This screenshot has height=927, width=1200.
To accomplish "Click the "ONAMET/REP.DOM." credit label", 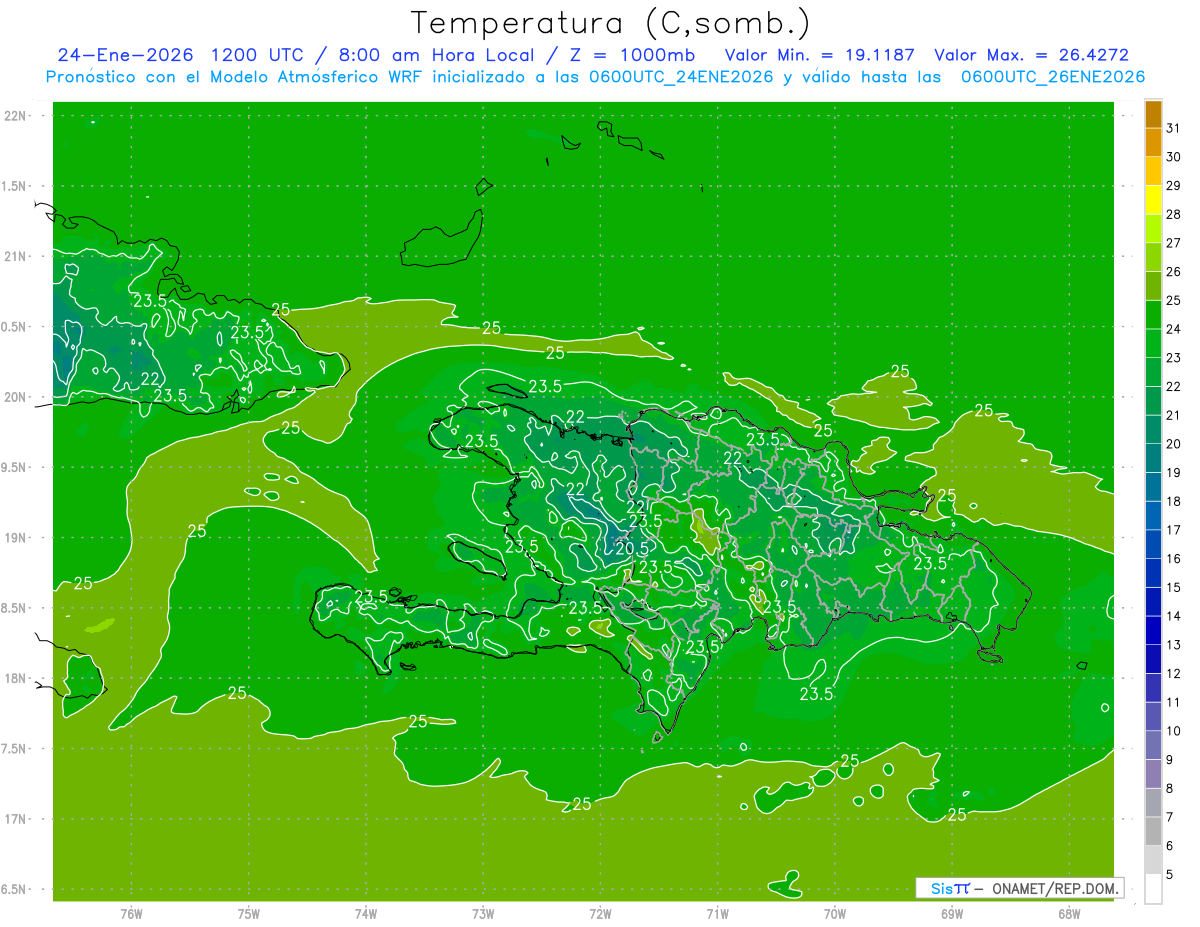I will (x=1054, y=888).
